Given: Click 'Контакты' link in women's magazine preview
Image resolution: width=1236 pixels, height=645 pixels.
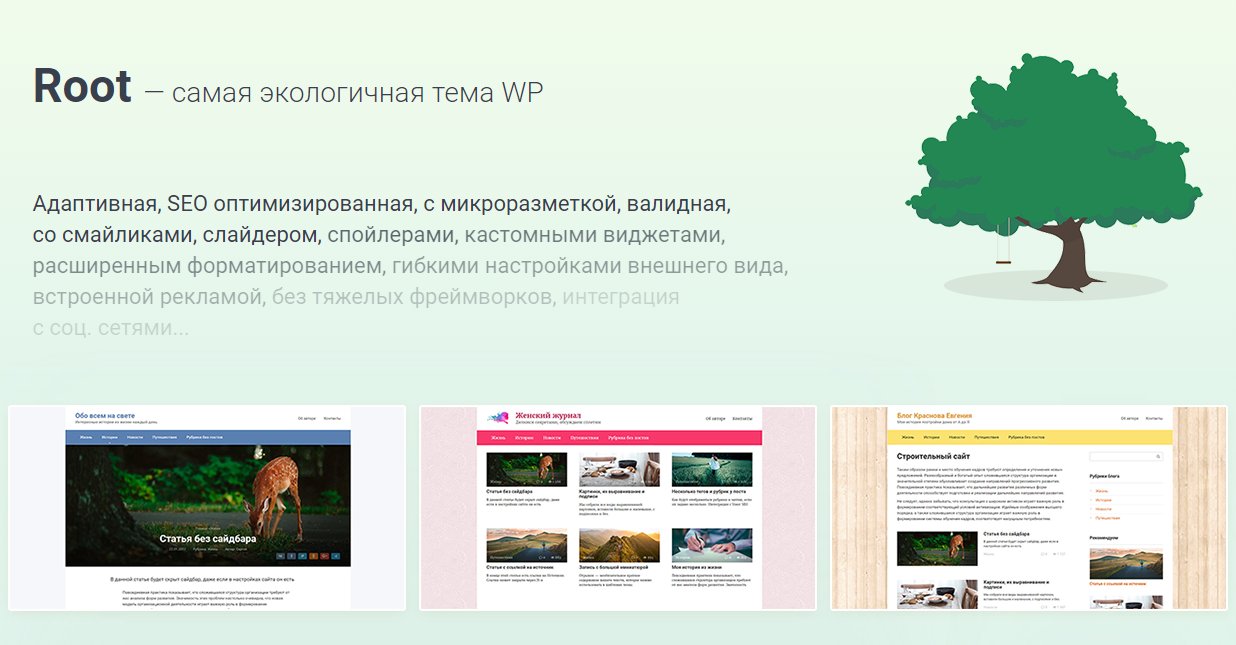Looking at the screenshot, I should 742,418.
